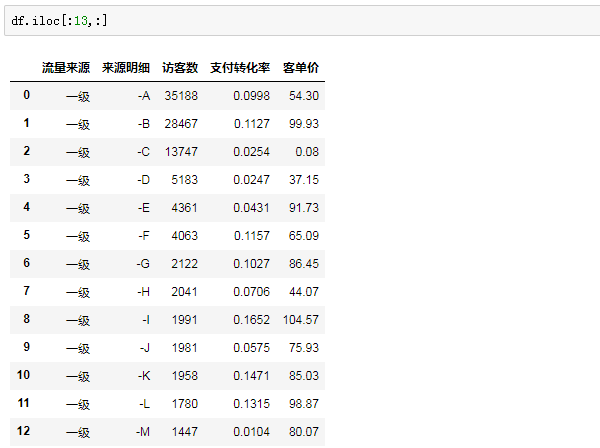
Task: Click visitor count 13747
Action: coord(181,152)
